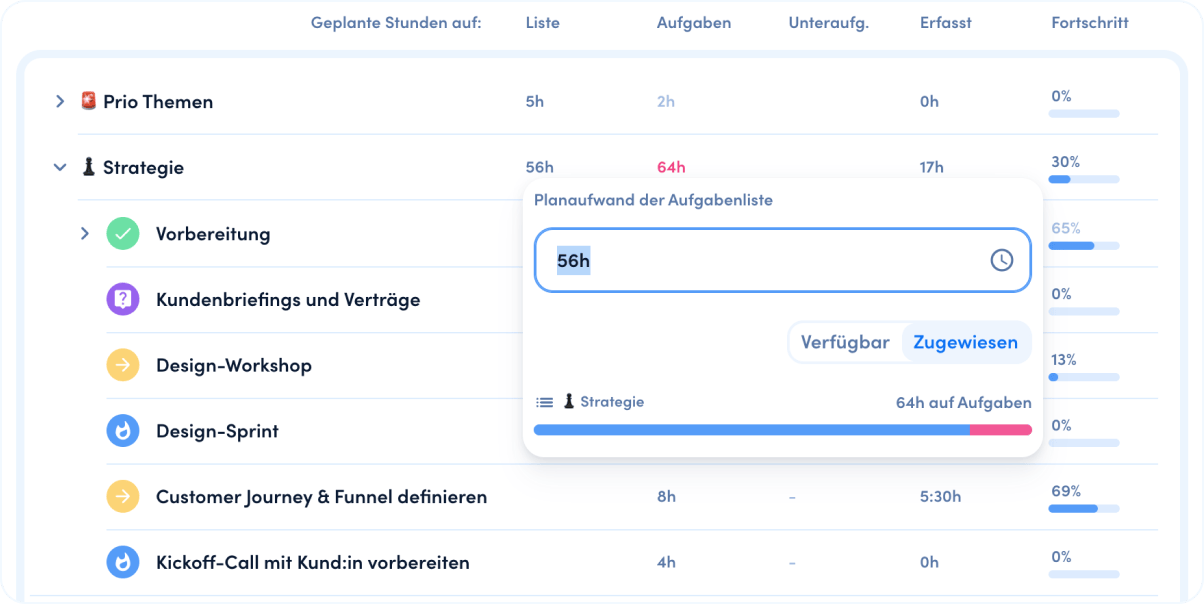Screen dimensions: 1204x604
Task: Click yellow arrow status icon of Design-Workshop
Action: tap(123, 365)
